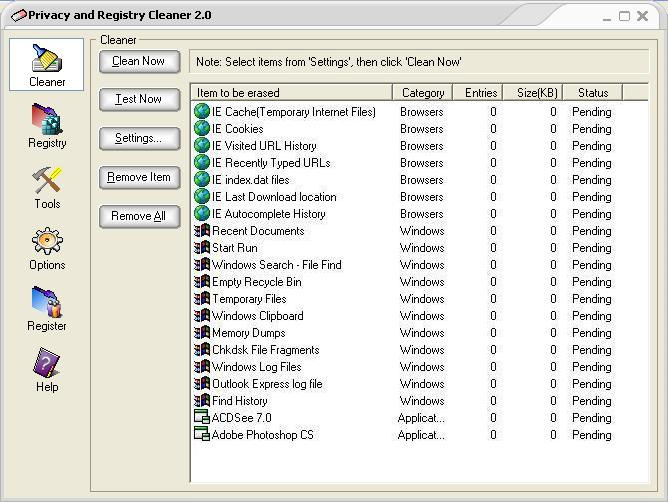Sort list by Entries column header
The height and width of the screenshot is (502, 668).
(x=478, y=92)
